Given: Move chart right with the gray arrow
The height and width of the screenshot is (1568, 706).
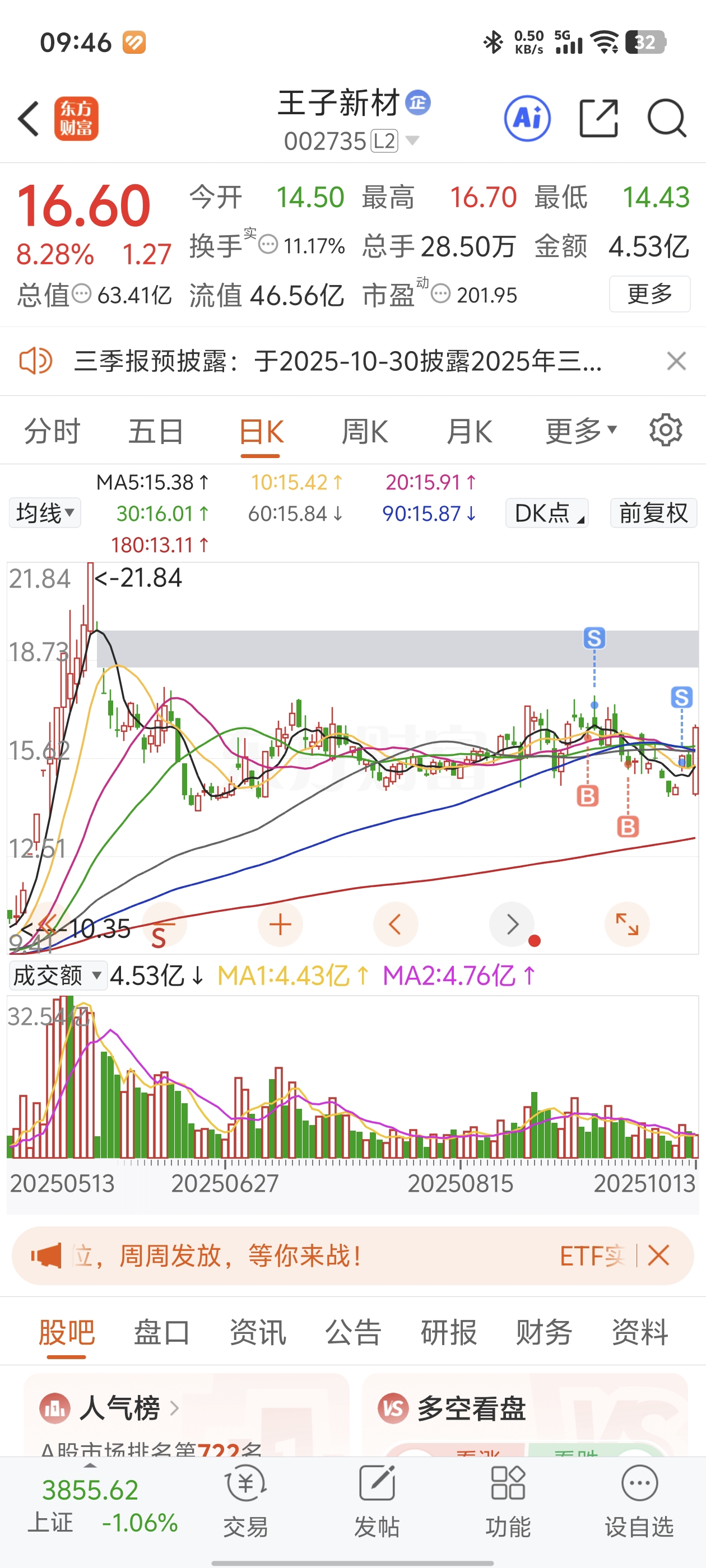Looking at the screenshot, I should 512,925.
